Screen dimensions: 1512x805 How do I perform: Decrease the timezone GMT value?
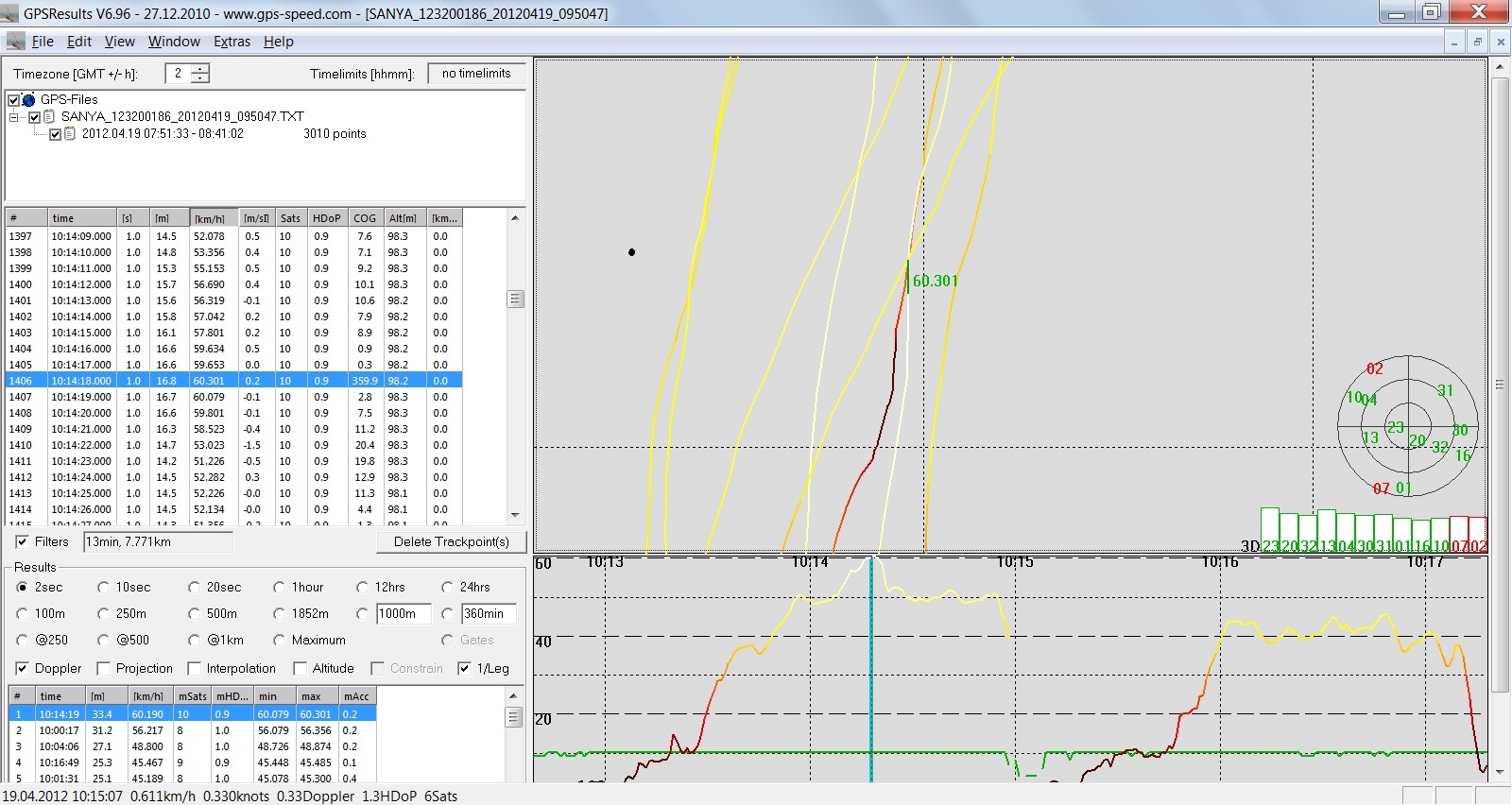(200, 77)
